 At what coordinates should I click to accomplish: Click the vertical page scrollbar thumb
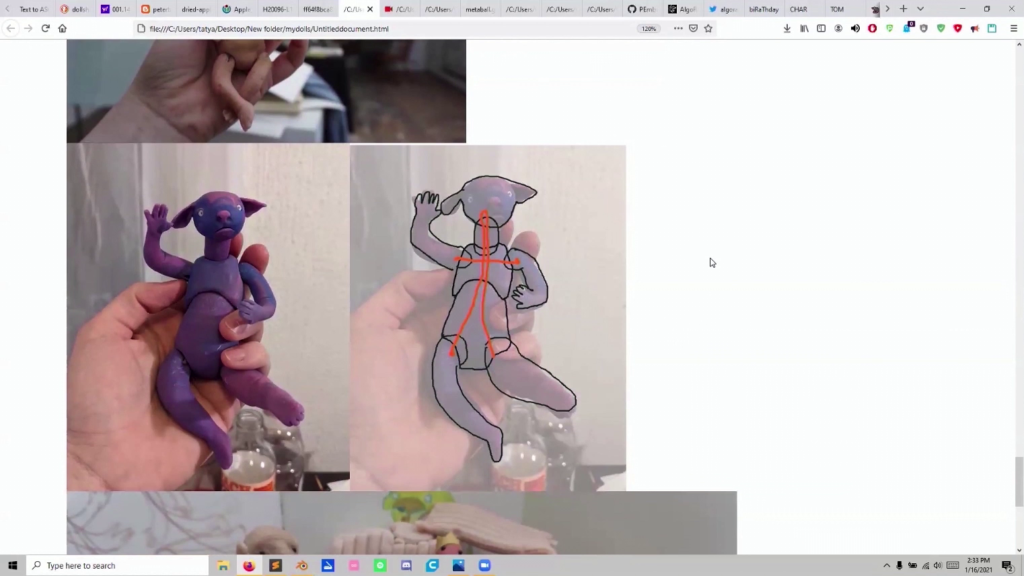(x=1019, y=482)
